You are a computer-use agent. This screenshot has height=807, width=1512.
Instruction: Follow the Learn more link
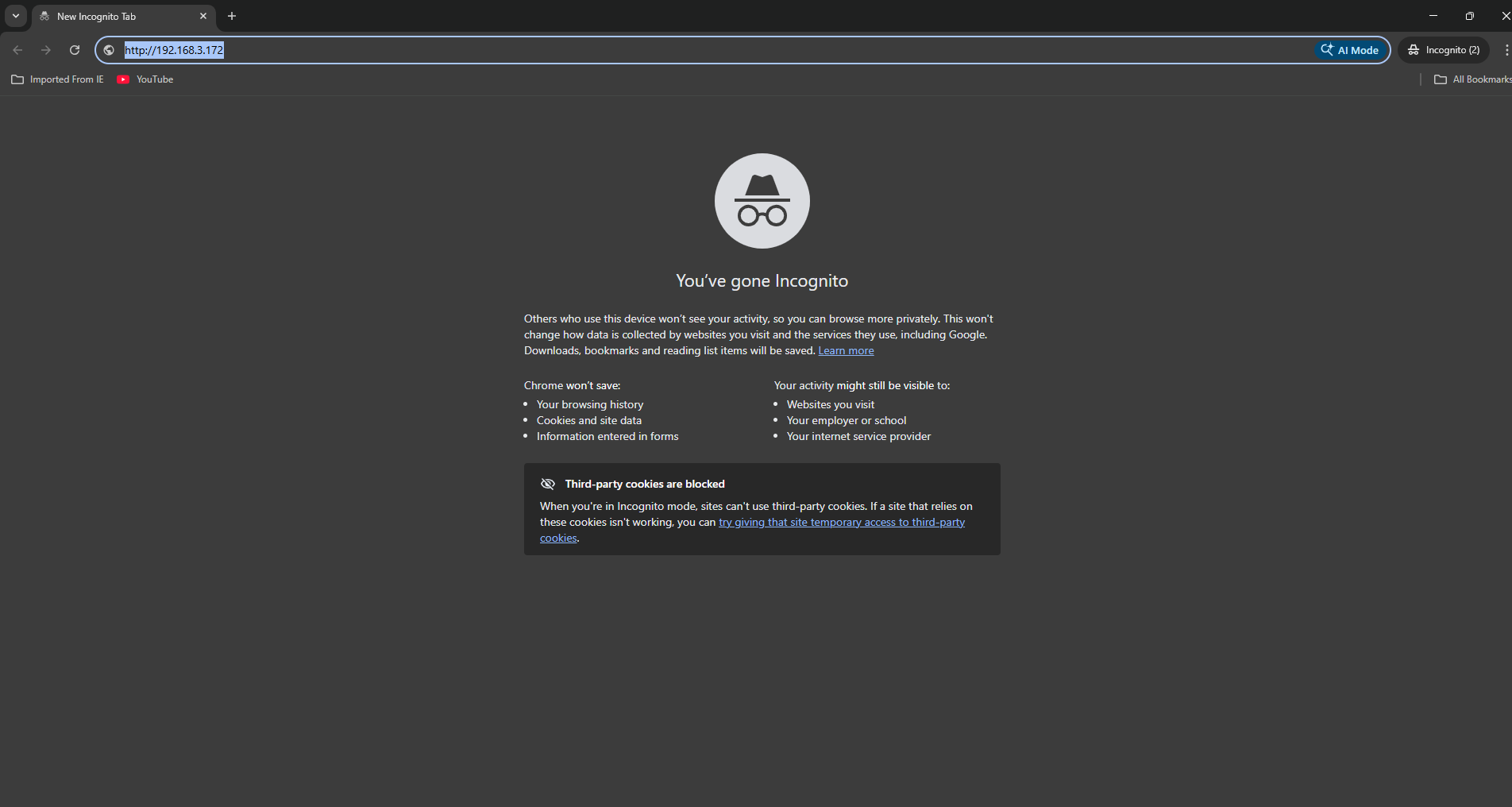(x=846, y=351)
